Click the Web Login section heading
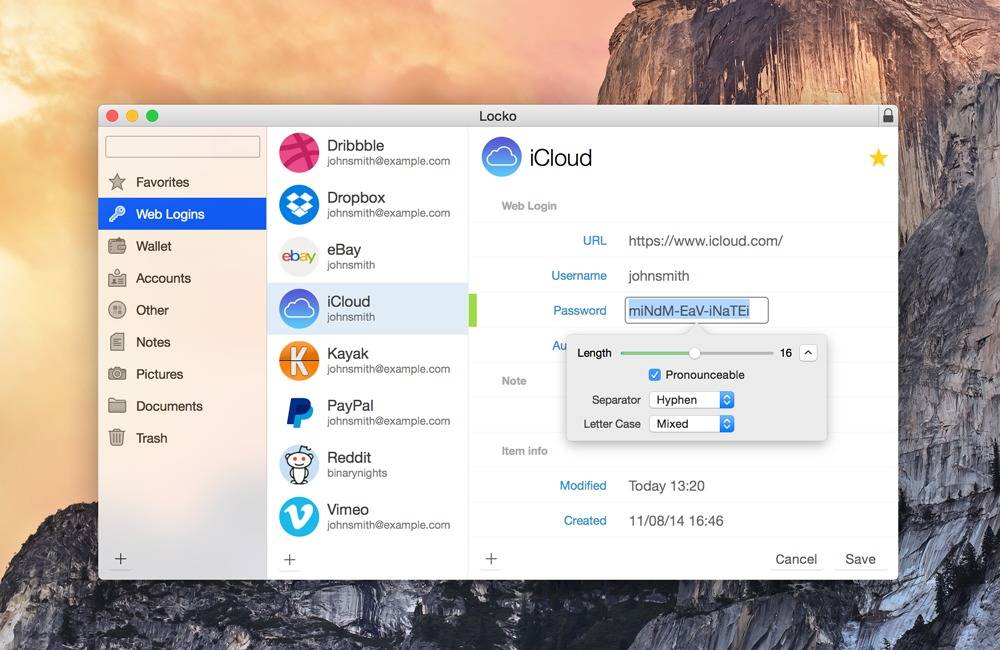Viewport: 1000px width, 650px height. coord(529,205)
